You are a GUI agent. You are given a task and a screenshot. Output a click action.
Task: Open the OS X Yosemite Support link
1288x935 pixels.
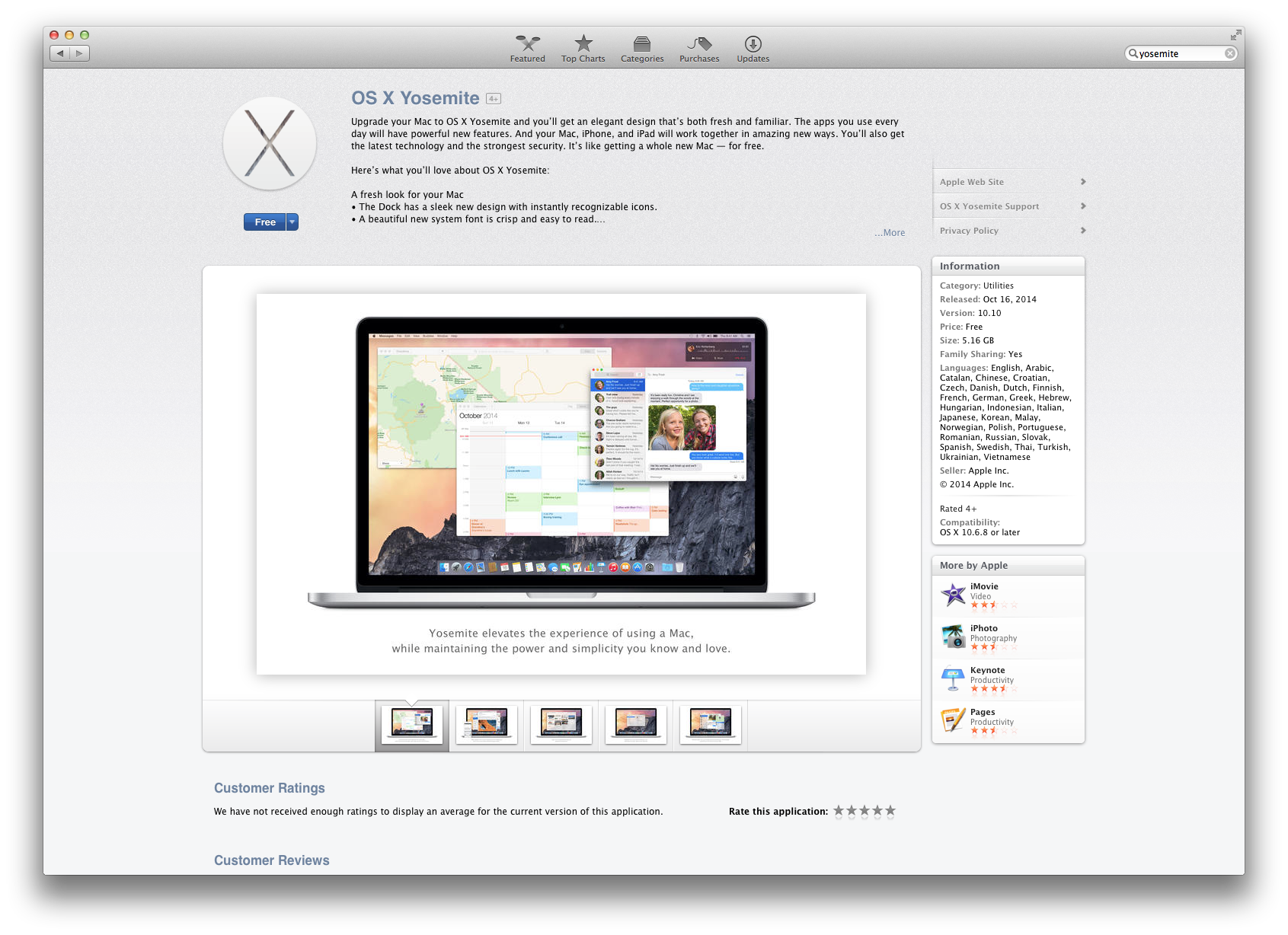(x=989, y=206)
